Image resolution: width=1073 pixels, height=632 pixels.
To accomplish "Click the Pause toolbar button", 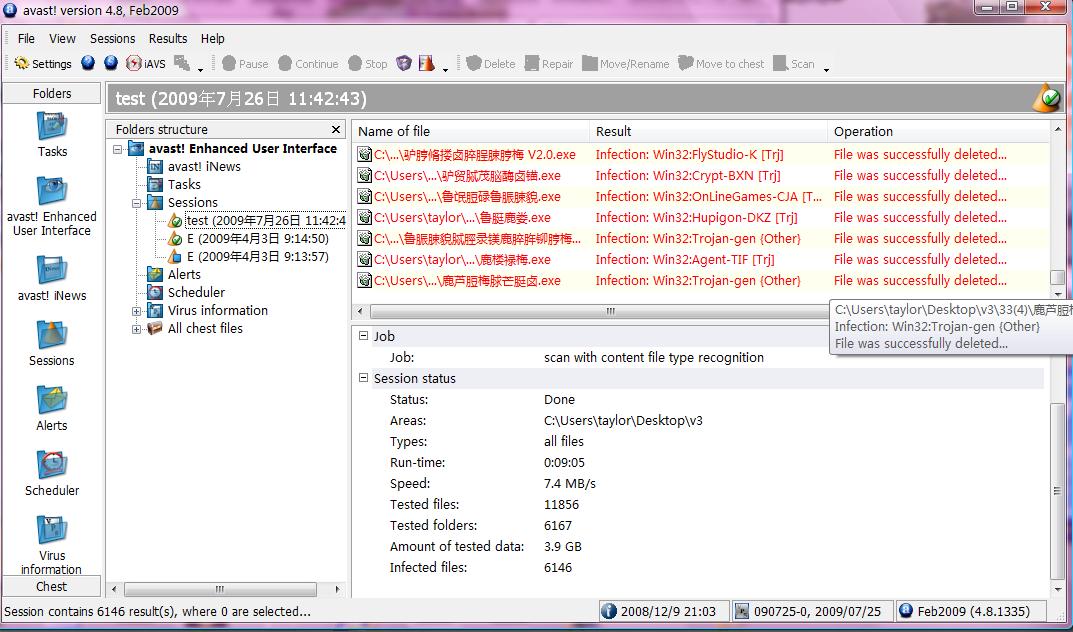I will point(245,64).
